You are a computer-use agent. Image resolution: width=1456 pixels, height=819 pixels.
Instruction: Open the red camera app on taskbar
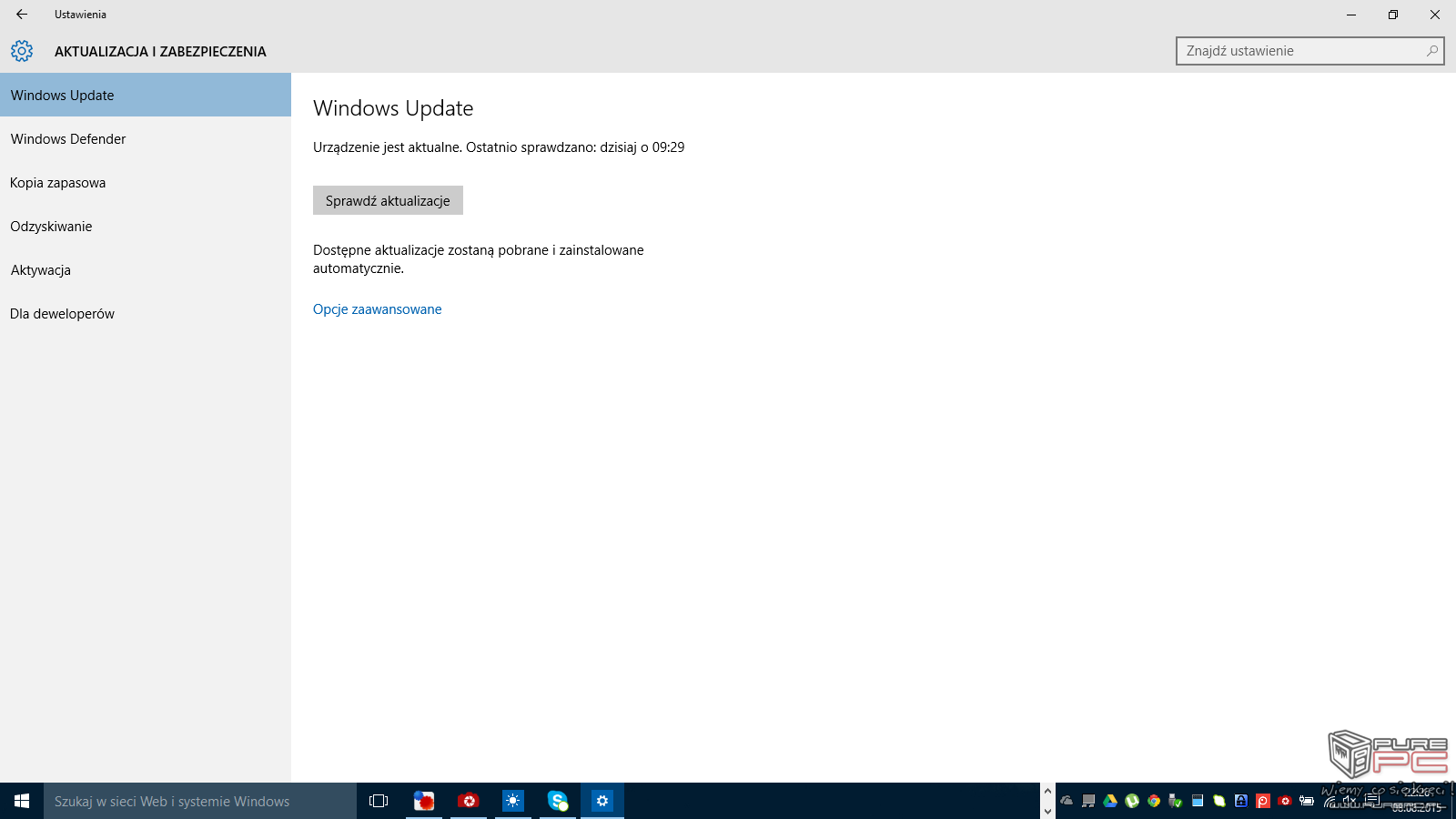(x=469, y=801)
